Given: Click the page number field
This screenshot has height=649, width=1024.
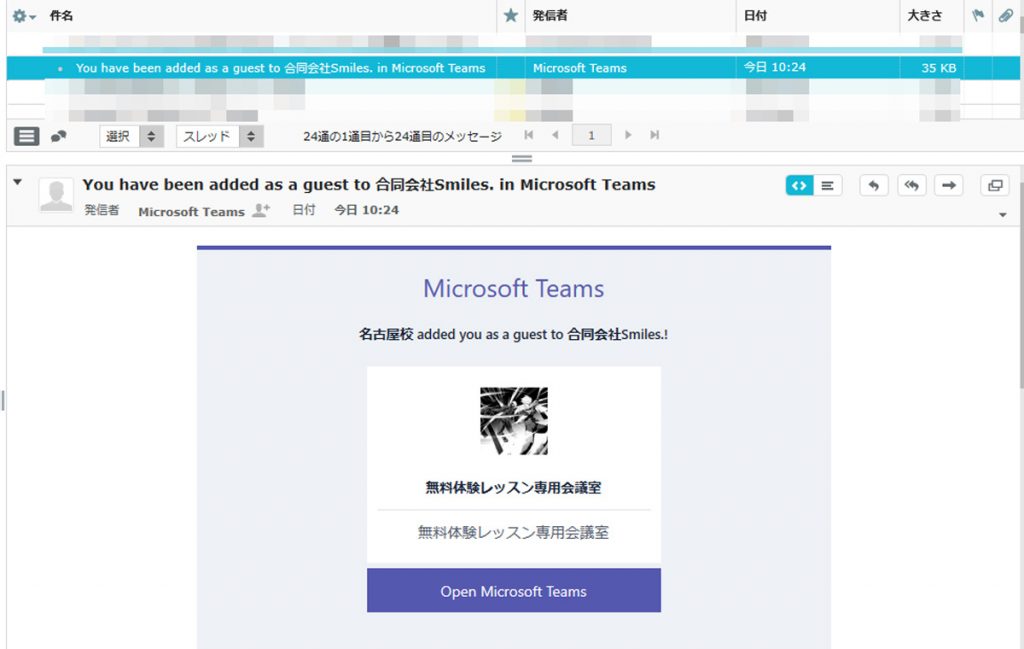Looking at the screenshot, I should tap(591, 135).
